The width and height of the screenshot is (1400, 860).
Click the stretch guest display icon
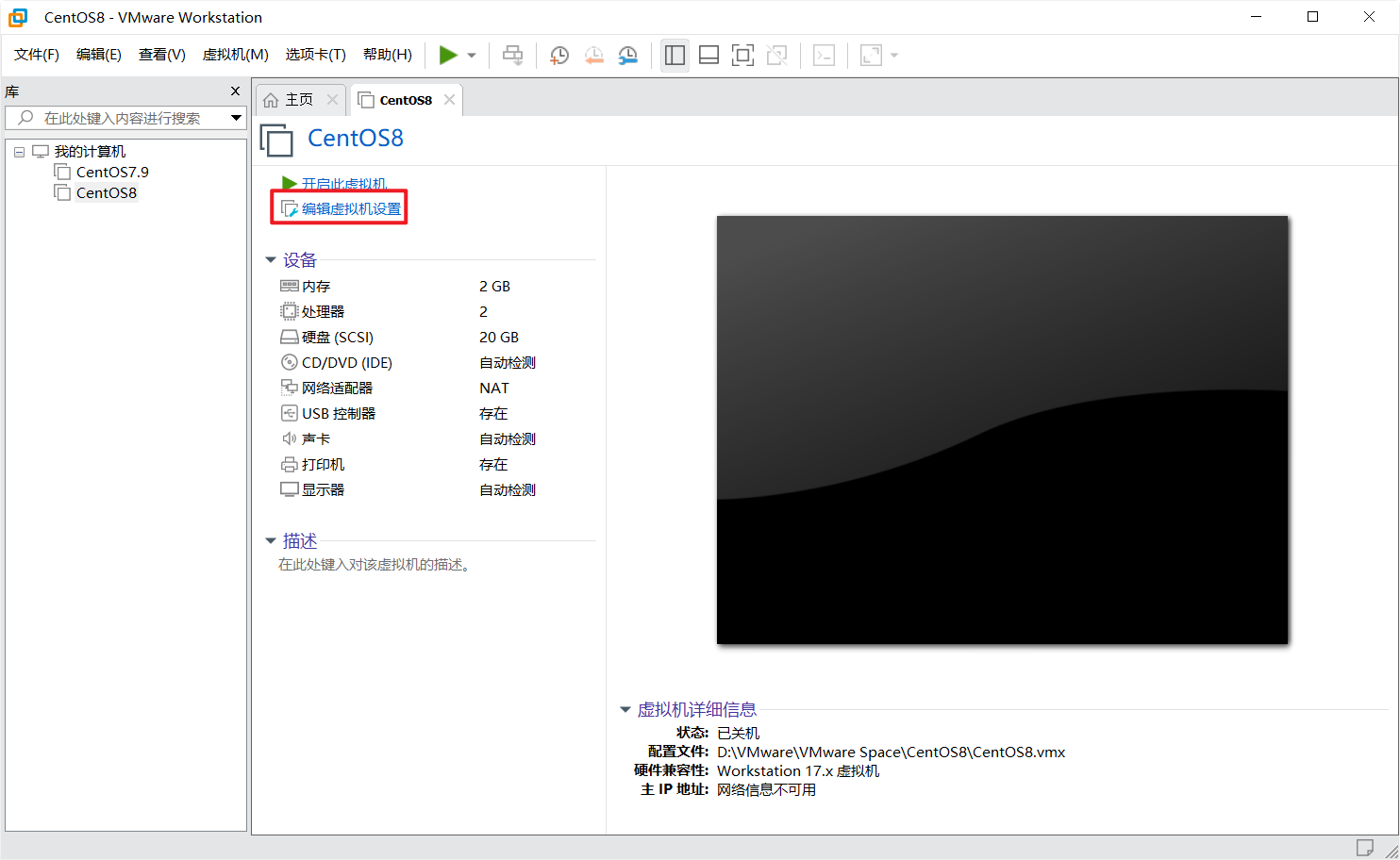point(871,56)
